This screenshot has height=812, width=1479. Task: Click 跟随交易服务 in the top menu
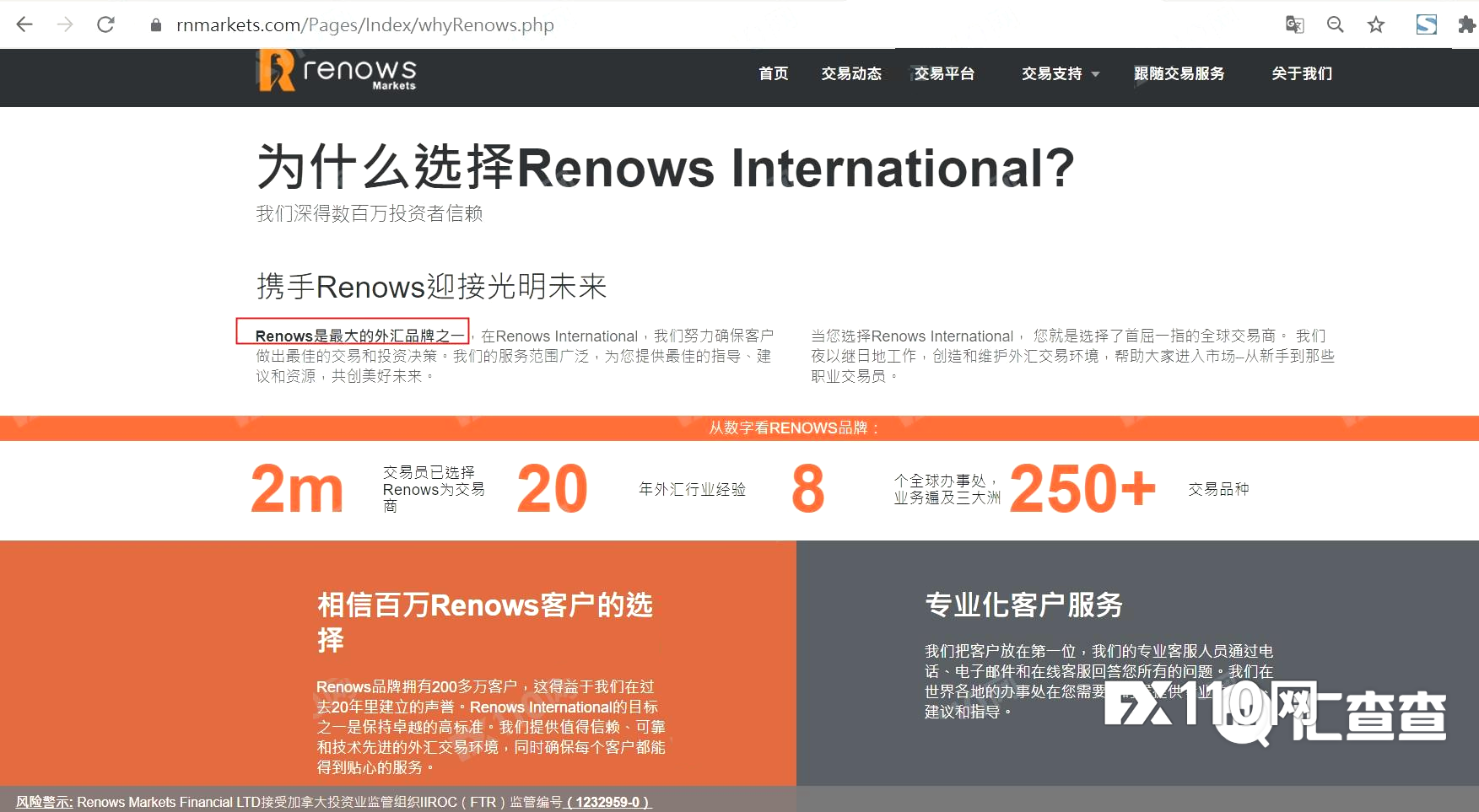[x=1179, y=74]
